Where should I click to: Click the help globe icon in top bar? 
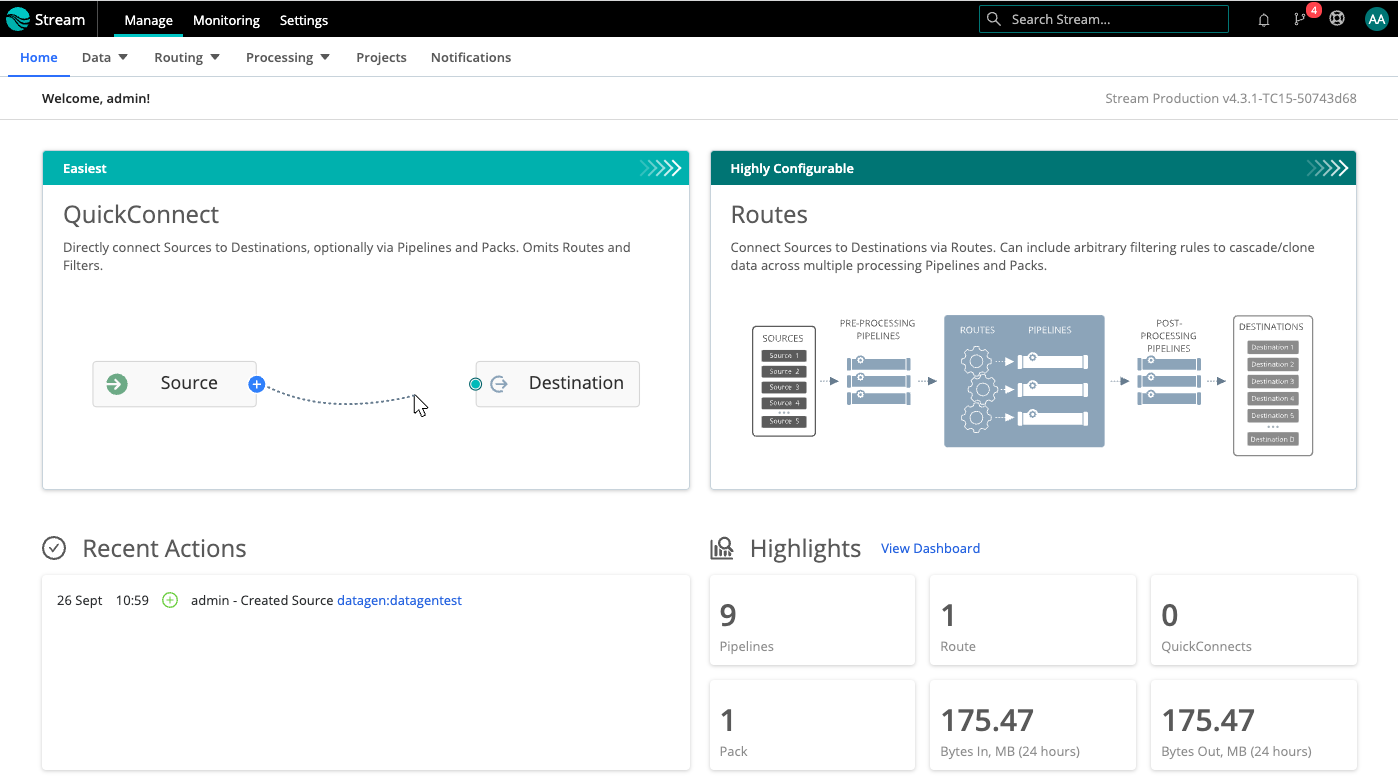coord(1337,18)
